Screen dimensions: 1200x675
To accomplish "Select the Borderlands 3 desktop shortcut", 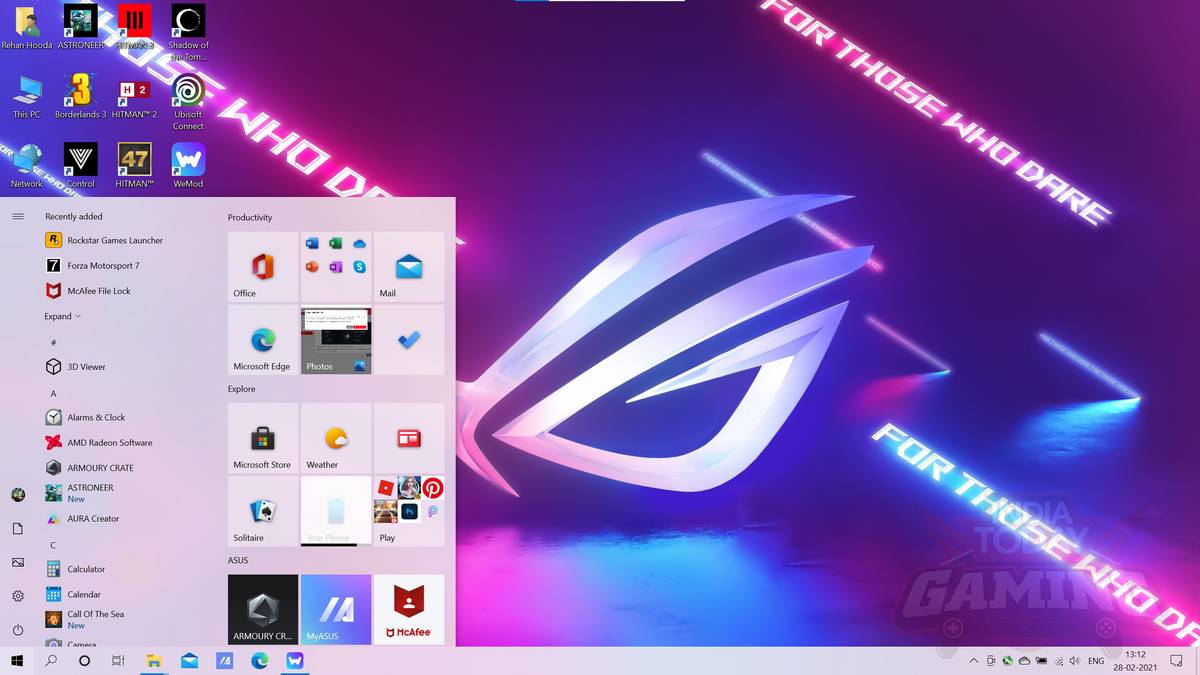I will point(80,97).
